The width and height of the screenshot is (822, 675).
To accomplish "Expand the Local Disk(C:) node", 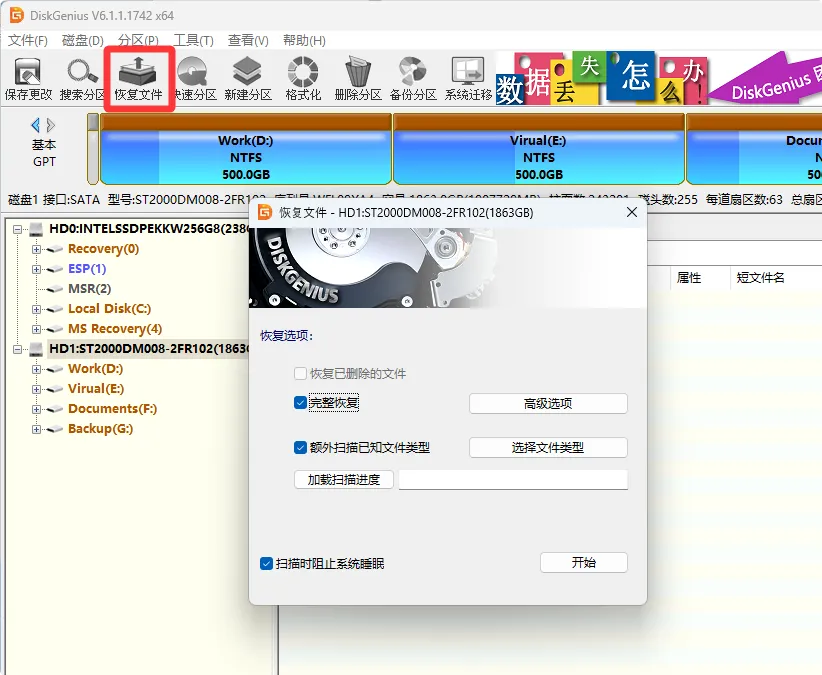I will coord(36,309).
